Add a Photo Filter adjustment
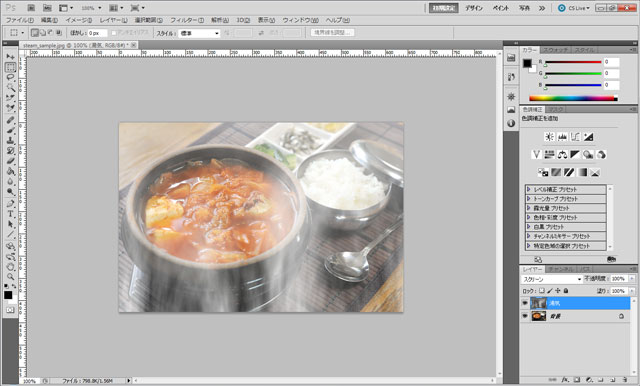Image resolution: width=640 pixels, height=386 pixels. pos(588,155)
